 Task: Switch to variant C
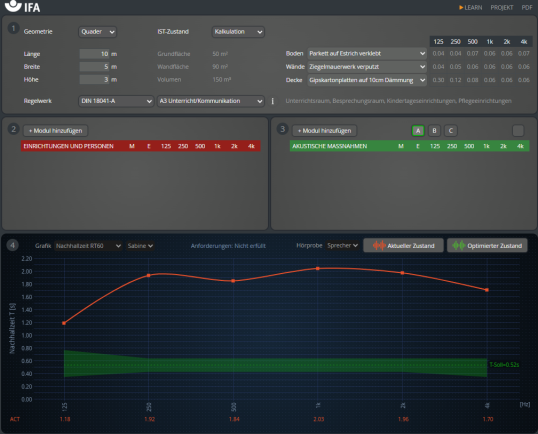point(451,131)
